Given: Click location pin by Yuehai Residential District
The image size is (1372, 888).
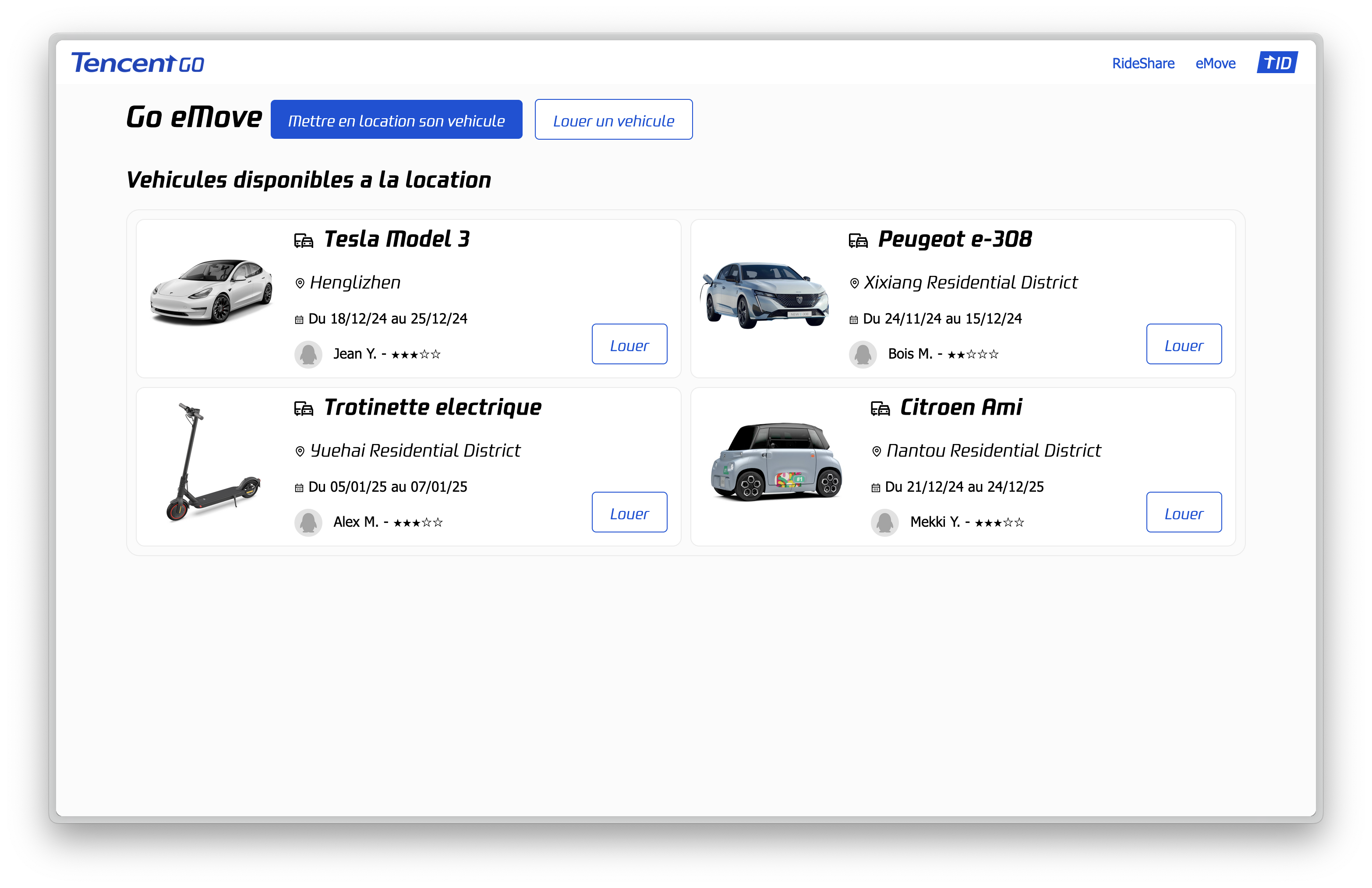Looking at the screenshot, I should 300,451.
